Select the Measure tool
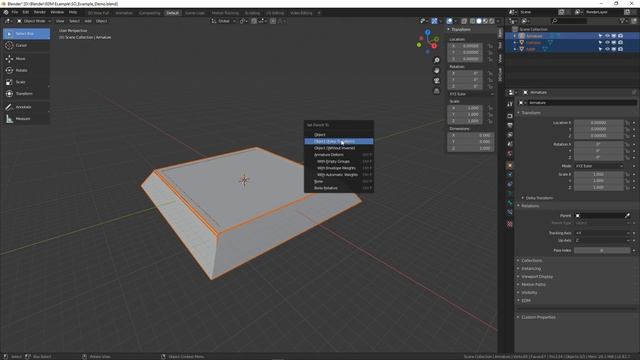 [x=27, y=119]
